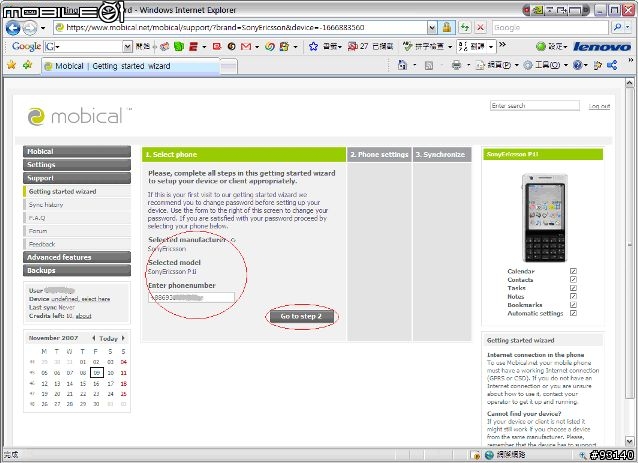Click the Add to Favorites star-plus icon

coord(28,65)
